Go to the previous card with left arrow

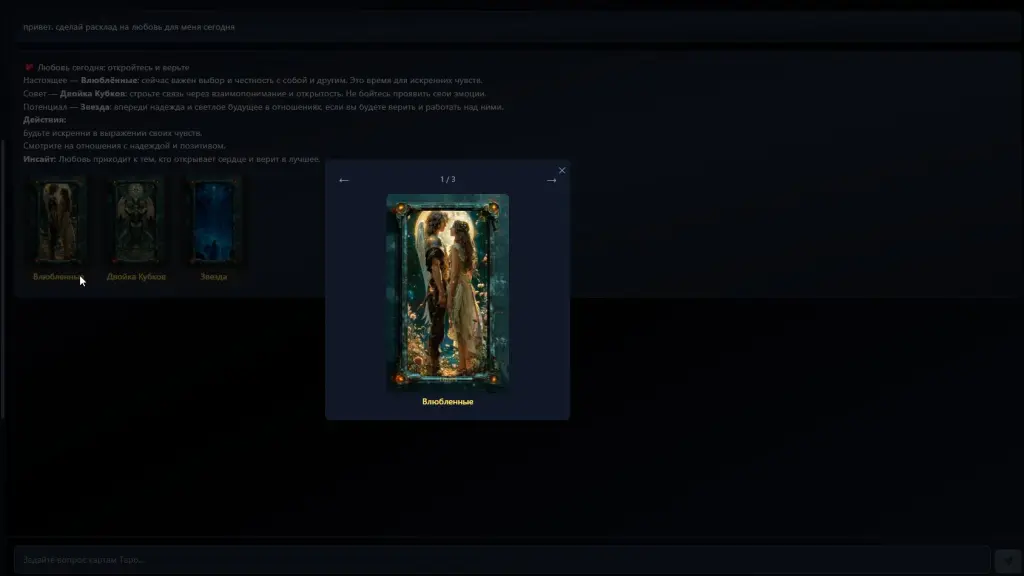pyautogui.click(x=344, y=181)
